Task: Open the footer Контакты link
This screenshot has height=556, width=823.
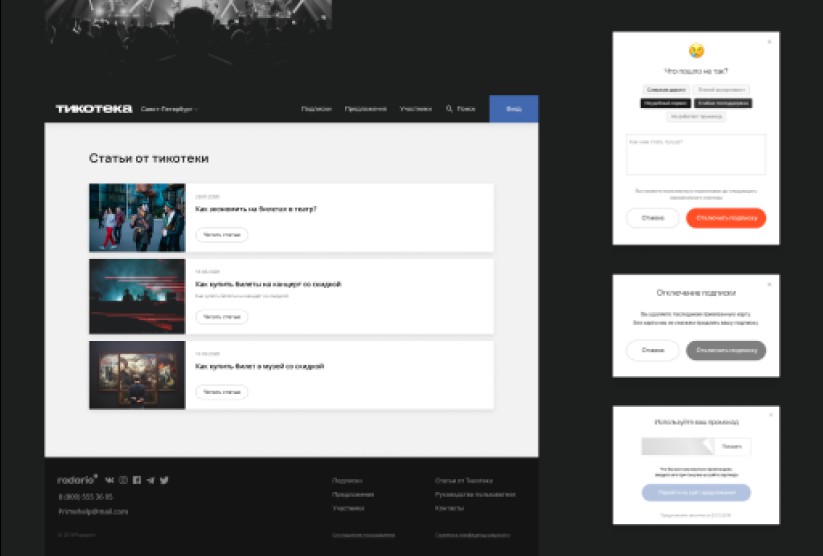Action: coord(449,508)
